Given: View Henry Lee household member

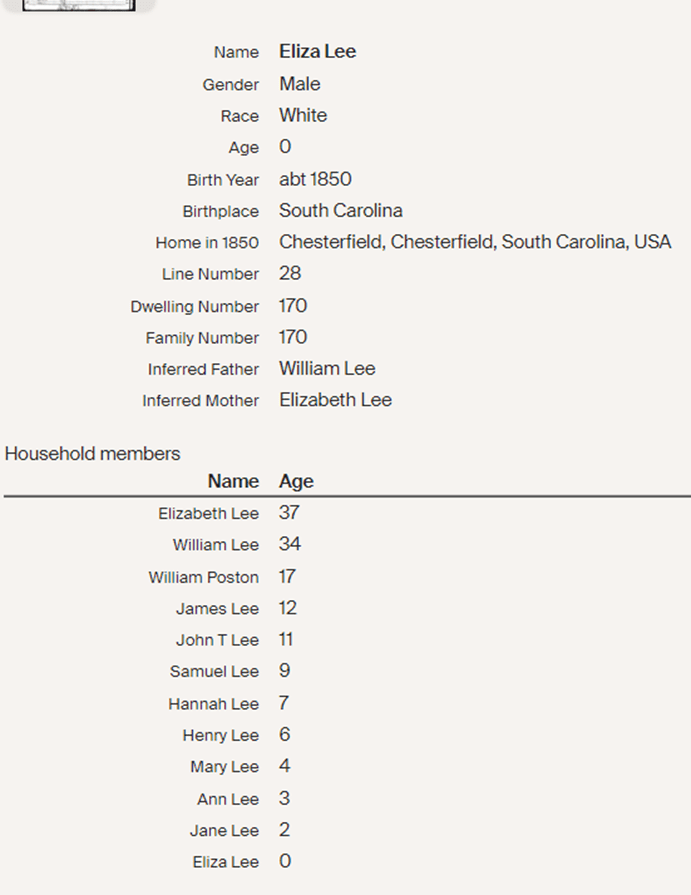Looking at the screenshot, I should click(220, 736).
